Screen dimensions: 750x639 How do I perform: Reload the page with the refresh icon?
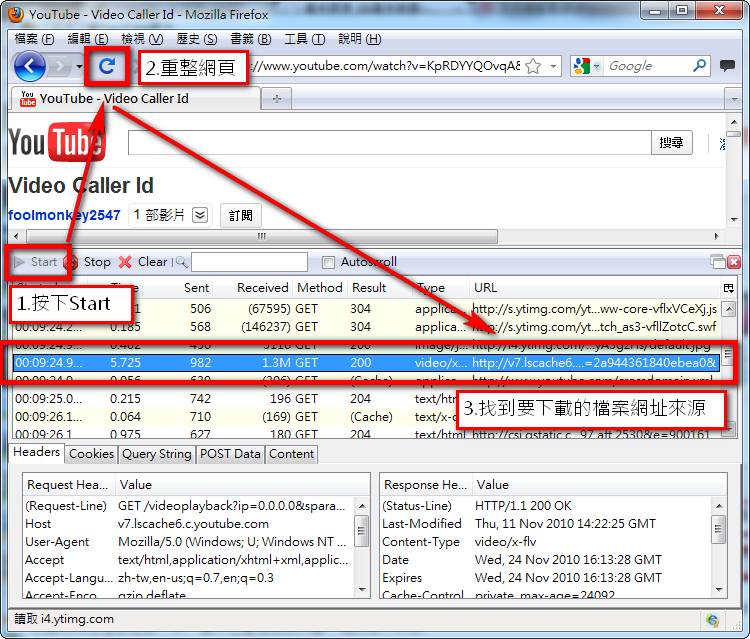(107, 66)
